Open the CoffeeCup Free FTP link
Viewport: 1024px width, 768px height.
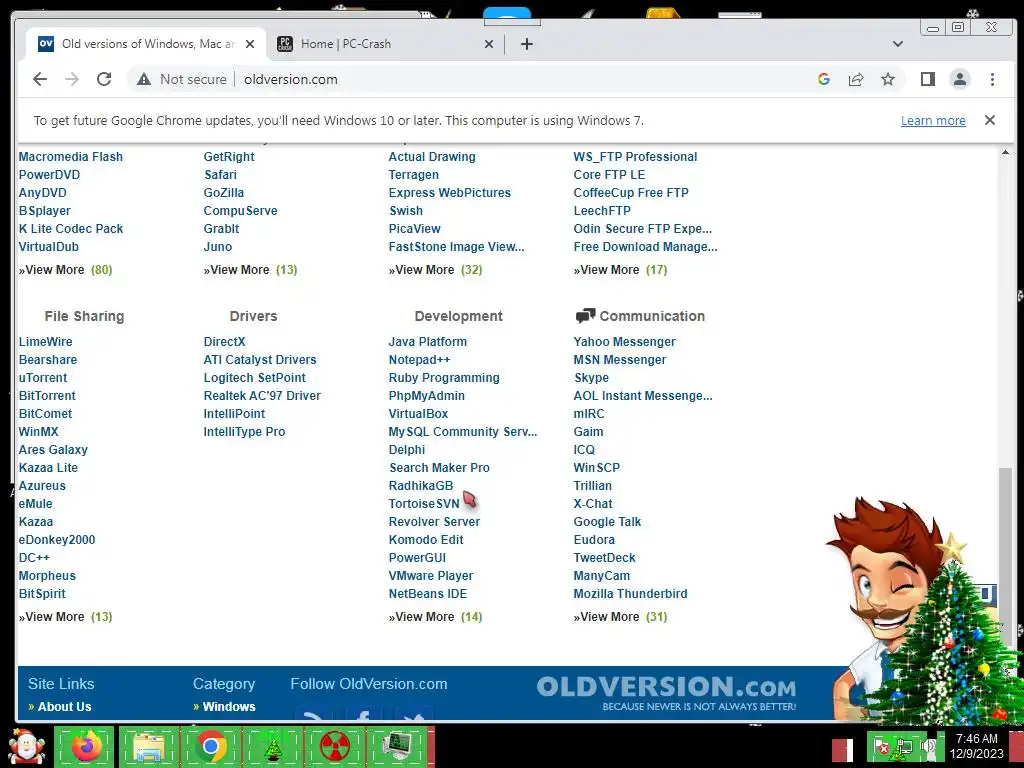coord(631,193)
